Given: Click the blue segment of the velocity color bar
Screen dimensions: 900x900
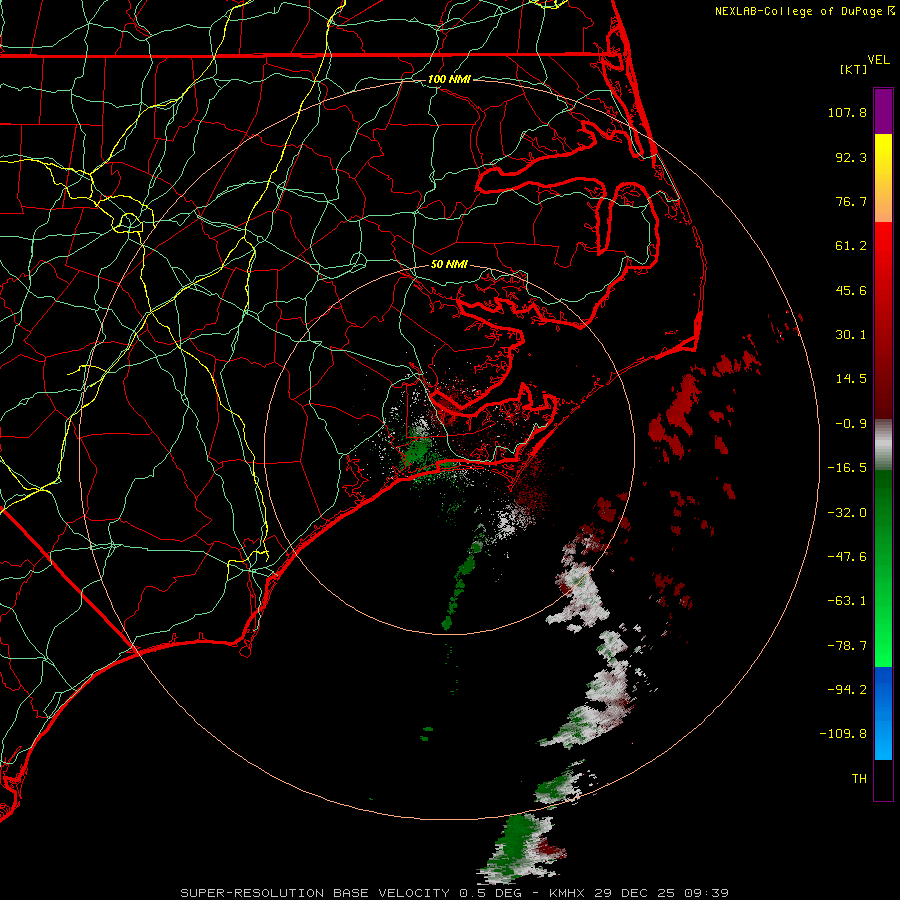Looking at the screenshot, I should click(x=883, y=713).
